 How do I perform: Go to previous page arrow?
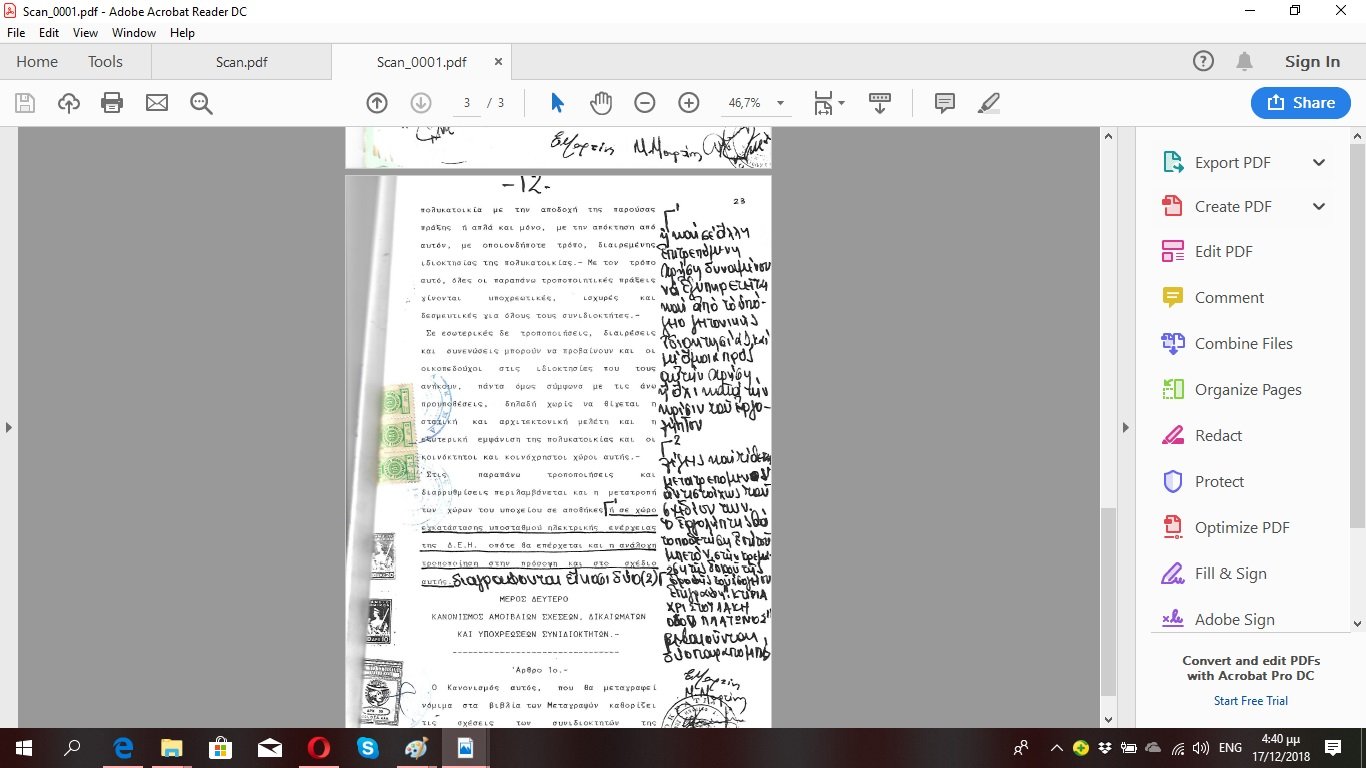pos(377,103)
